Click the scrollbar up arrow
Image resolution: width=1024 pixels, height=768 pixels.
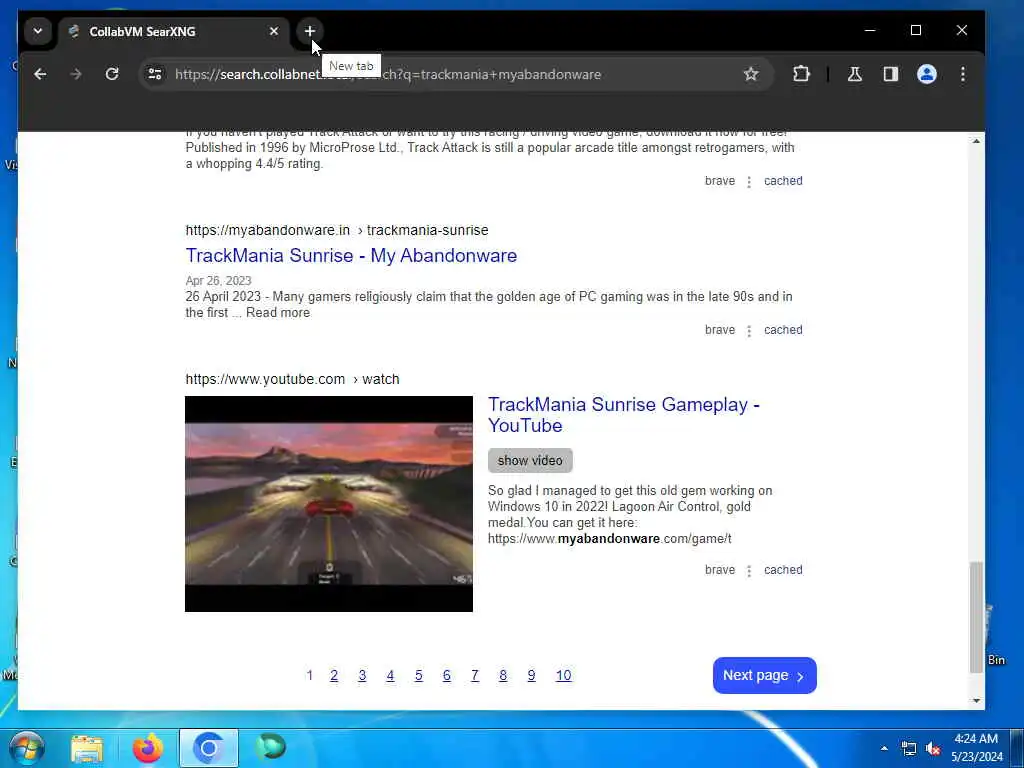(976, 141)
